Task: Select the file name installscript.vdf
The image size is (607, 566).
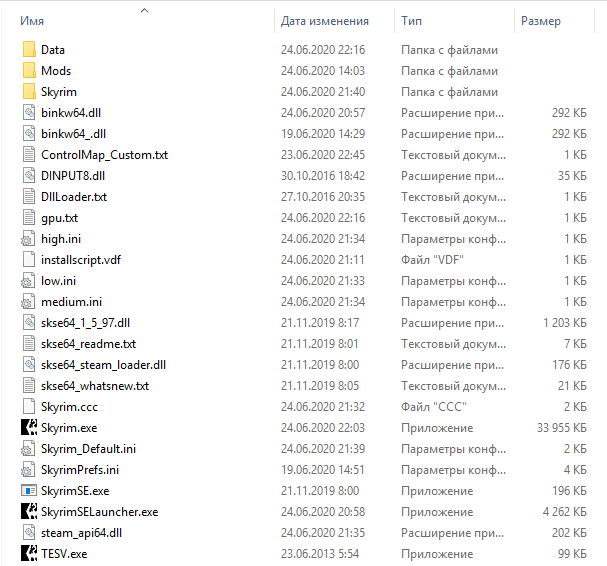Action: [81, 260]
